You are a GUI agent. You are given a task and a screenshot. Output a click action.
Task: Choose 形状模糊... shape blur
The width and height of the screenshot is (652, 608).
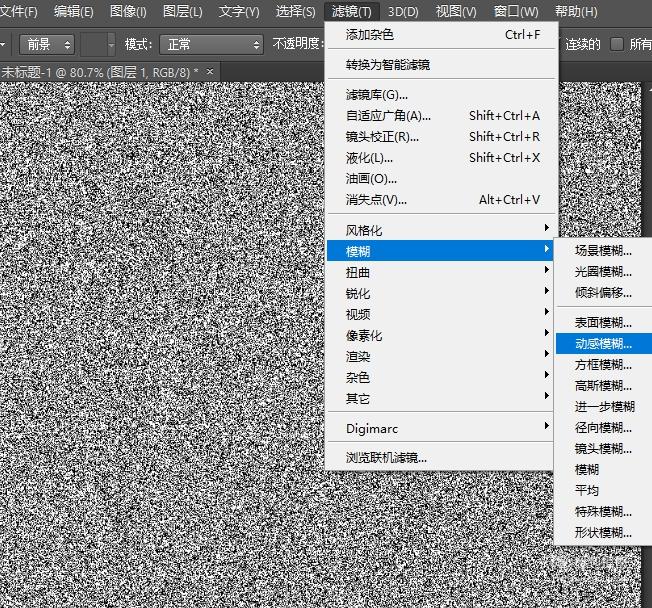click(604, 532)
